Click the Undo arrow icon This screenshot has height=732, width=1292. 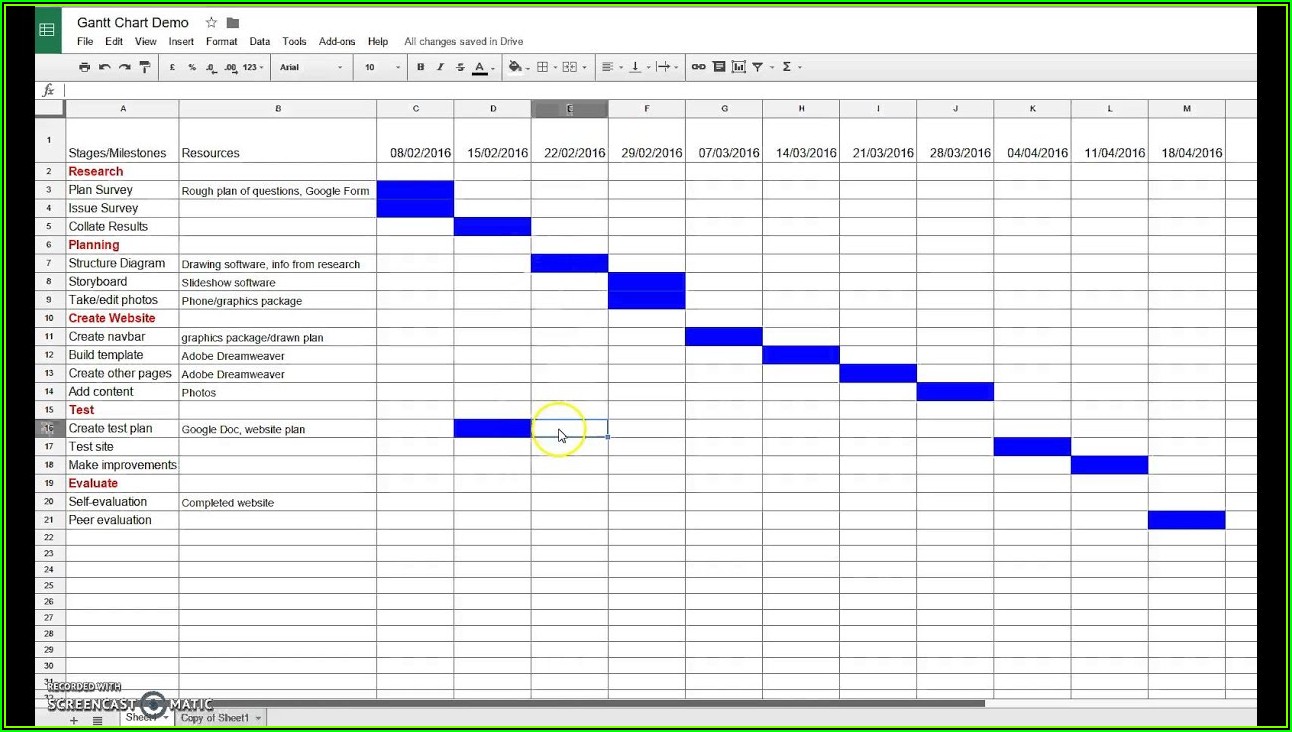(x=104, y=67)
